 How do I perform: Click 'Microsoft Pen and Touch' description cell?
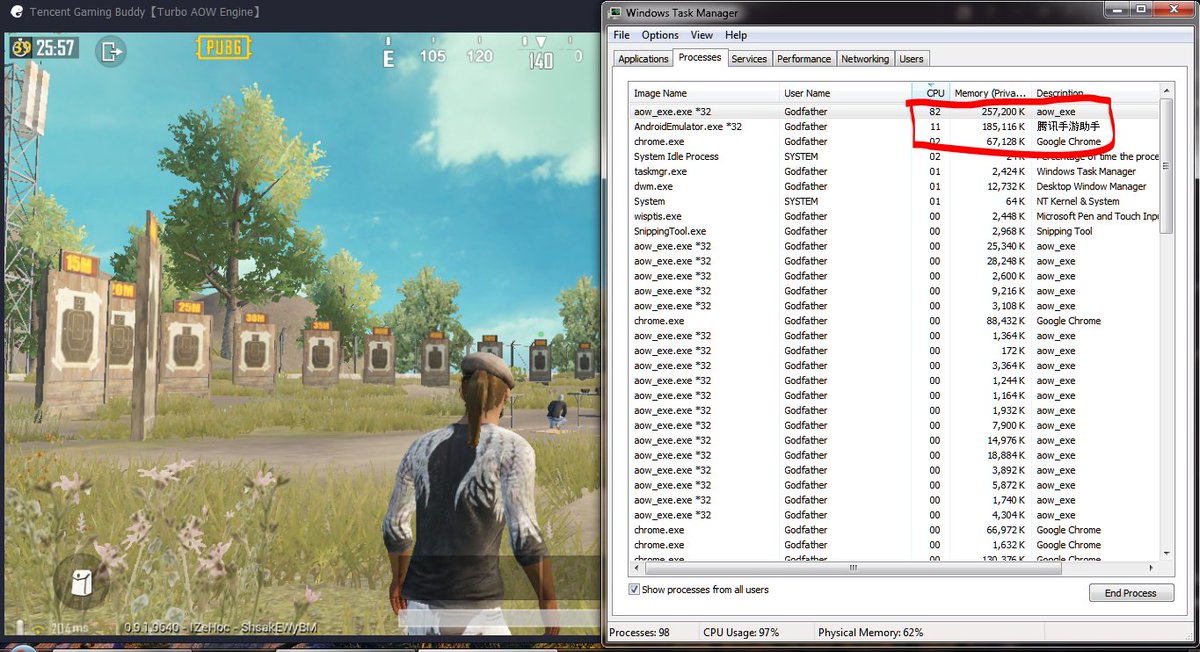click(1097, 216)
